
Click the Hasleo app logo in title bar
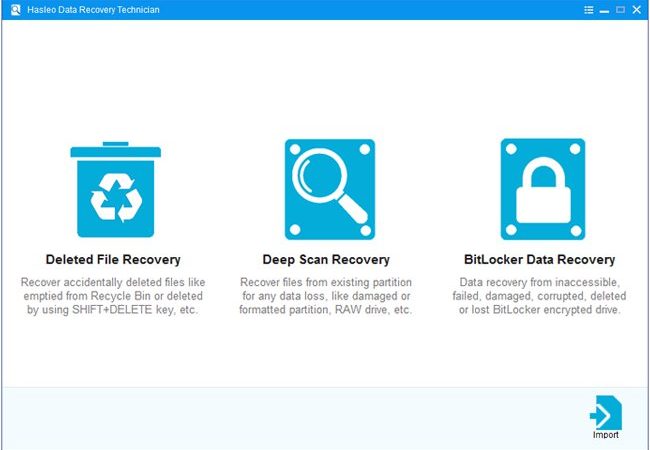[x=15, y=10]
